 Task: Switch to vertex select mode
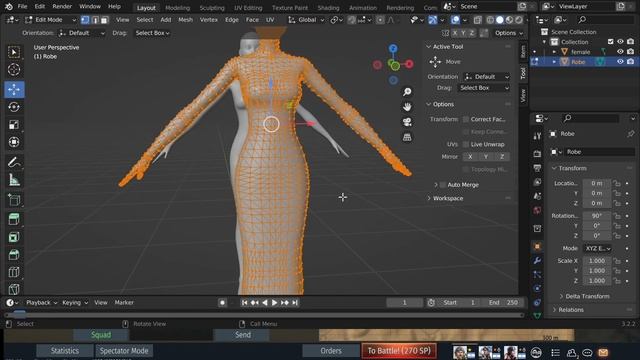click(85, 20)
